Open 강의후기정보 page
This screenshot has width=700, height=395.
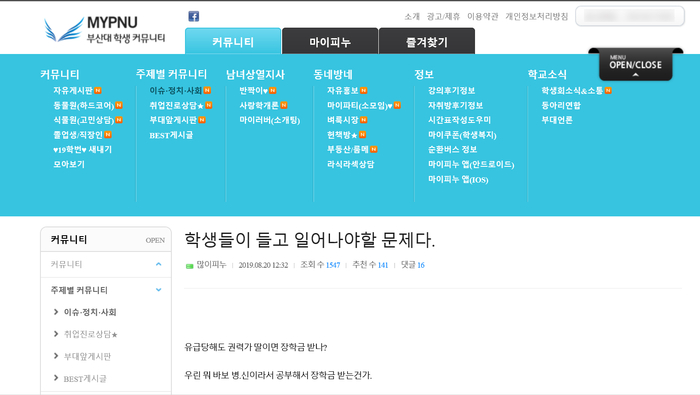click(451, 91)
